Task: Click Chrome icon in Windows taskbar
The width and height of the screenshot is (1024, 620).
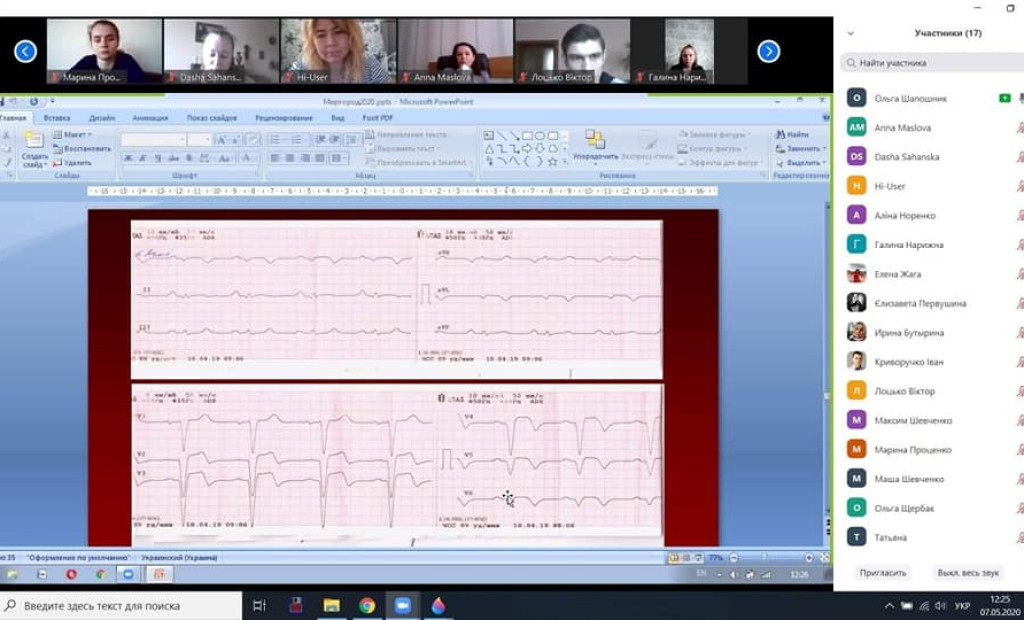Action: (x=367, y=605)
